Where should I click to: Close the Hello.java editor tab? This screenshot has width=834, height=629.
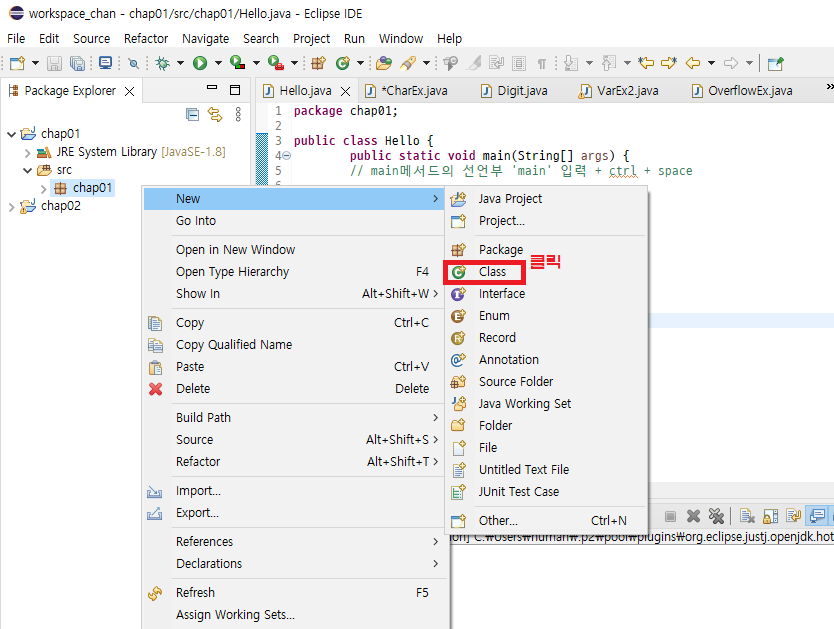346,91
